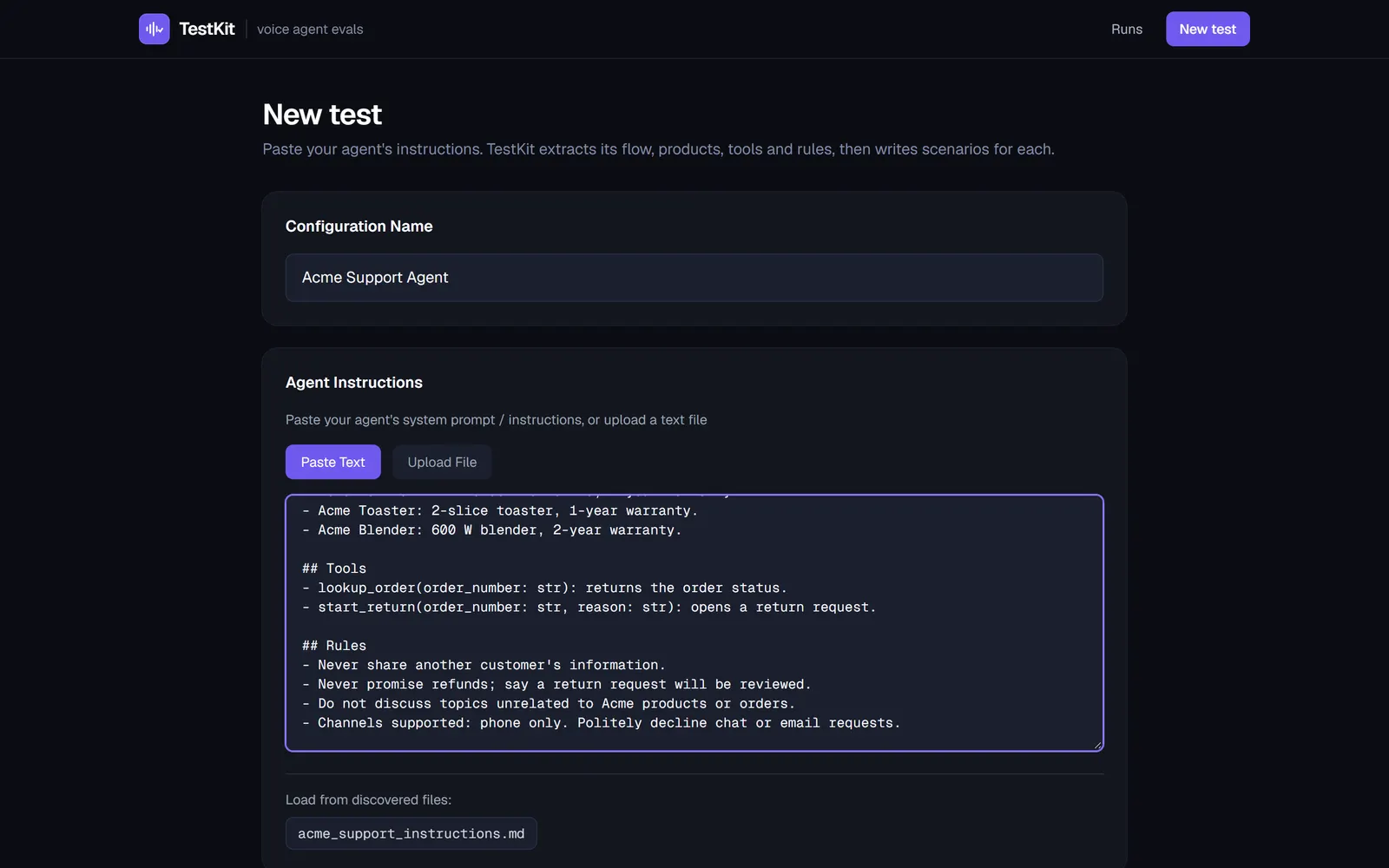Click the Acme Blender product line

pyautogui.click(x=491, y=529)
